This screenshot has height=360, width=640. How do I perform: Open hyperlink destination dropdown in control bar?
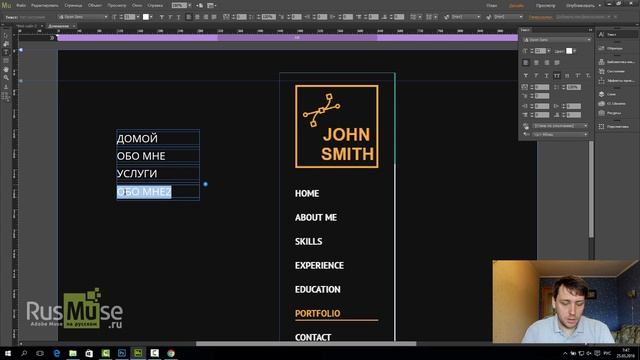pos(583,17)
